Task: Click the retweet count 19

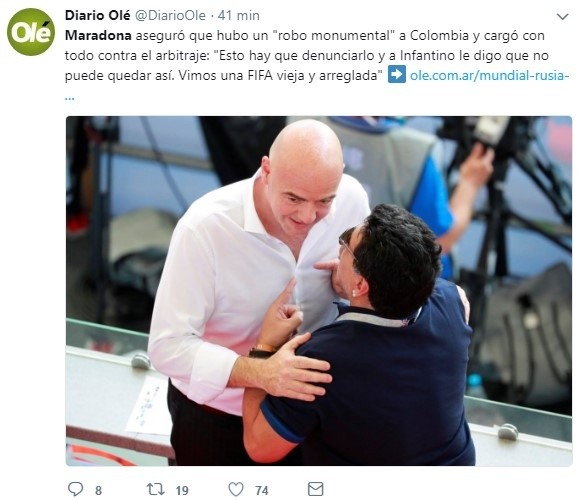Action: pyautogui.click(x=182, y=490)
